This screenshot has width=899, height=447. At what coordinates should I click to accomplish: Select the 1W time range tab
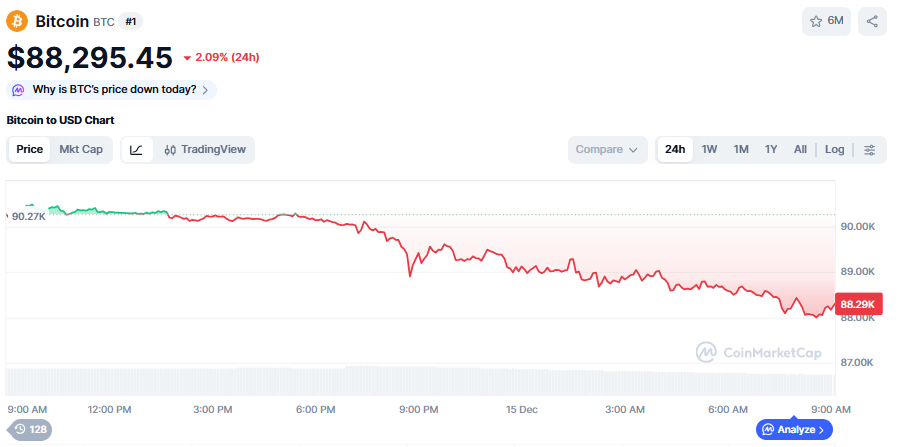coord(709,150)
